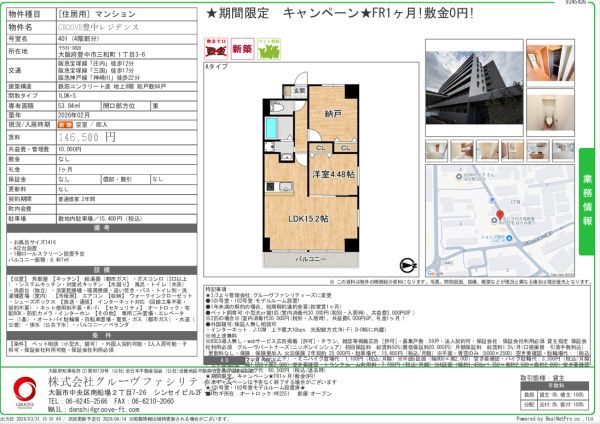Click the LDK15.2帖 room label
Screen dimensions: 600x424
308,219
